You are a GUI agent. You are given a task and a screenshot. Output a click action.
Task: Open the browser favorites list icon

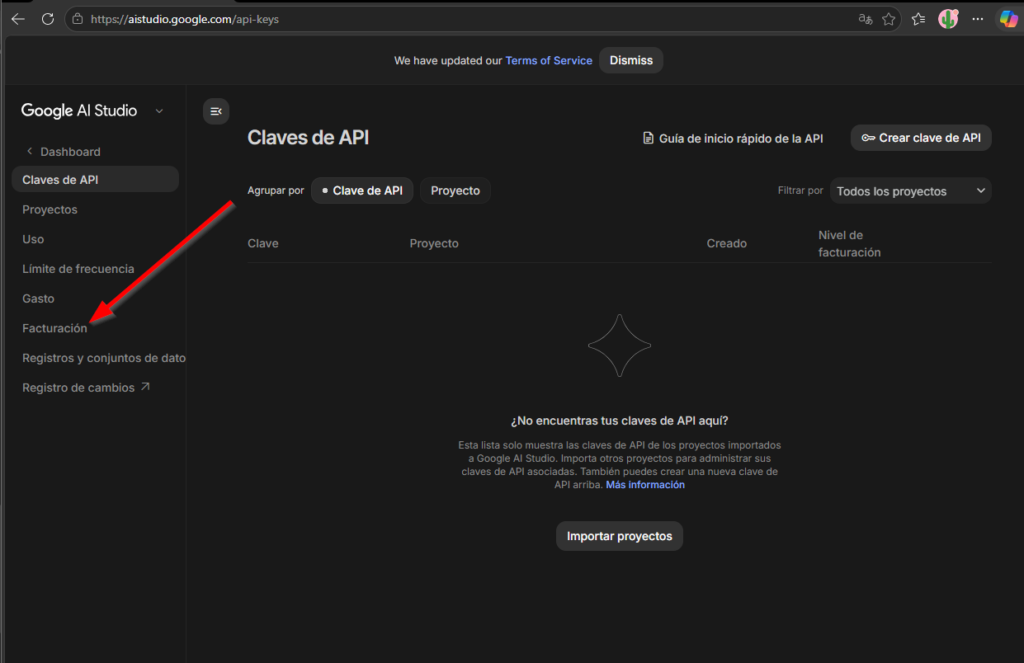point(919,19)
